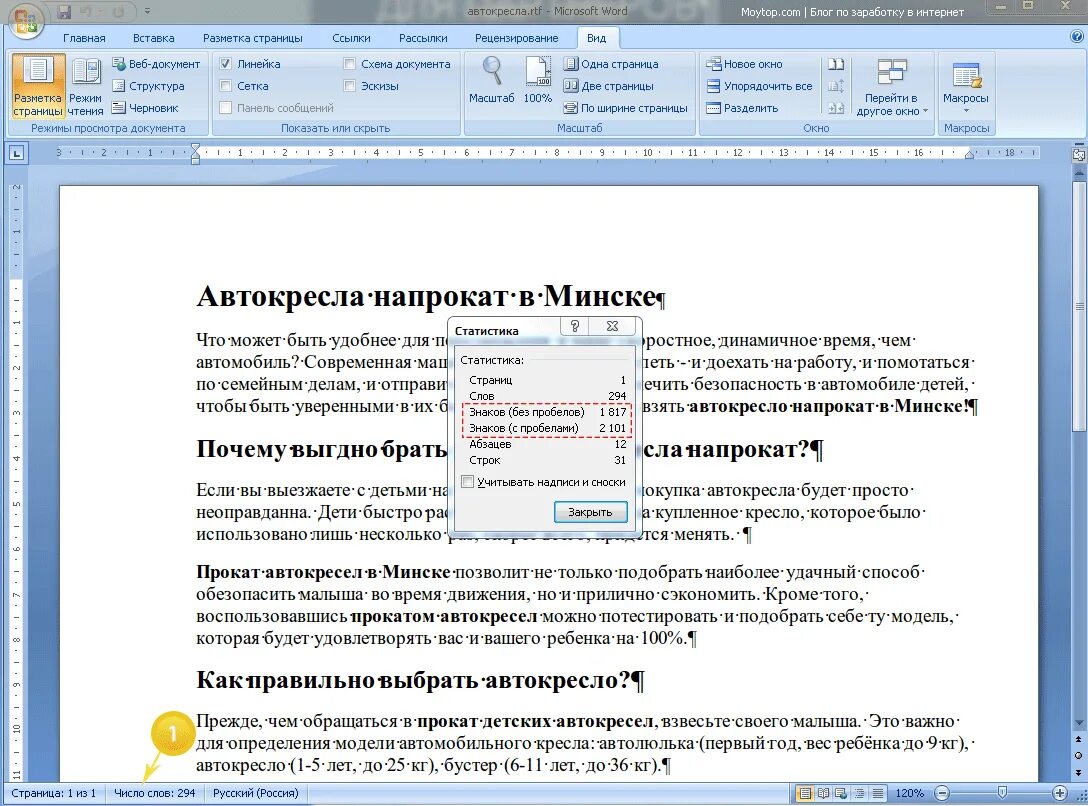
Task: Open the Вставка tab
Action: tap(153, 38)
